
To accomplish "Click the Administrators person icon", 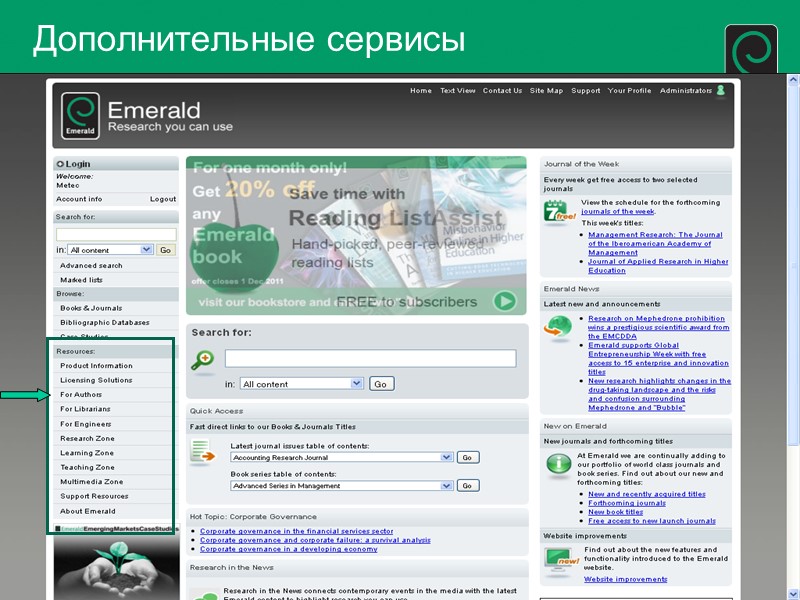I will tap(720, 90).
